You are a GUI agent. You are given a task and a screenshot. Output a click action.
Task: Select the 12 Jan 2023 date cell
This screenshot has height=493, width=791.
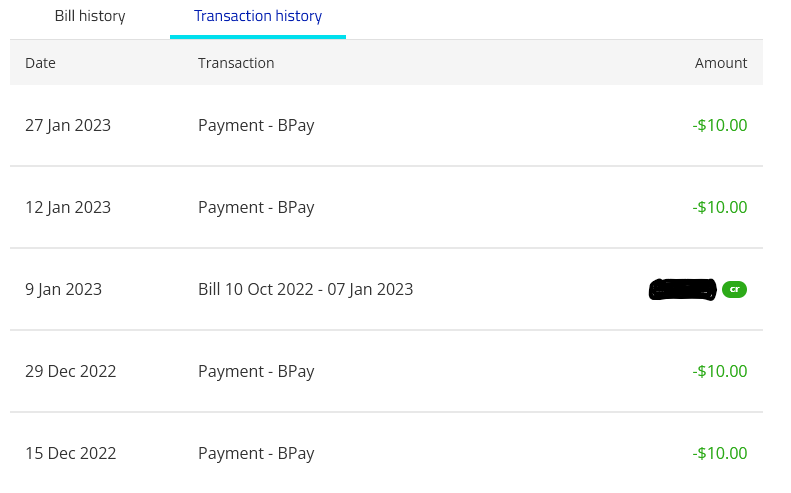[x=68, y=207]
